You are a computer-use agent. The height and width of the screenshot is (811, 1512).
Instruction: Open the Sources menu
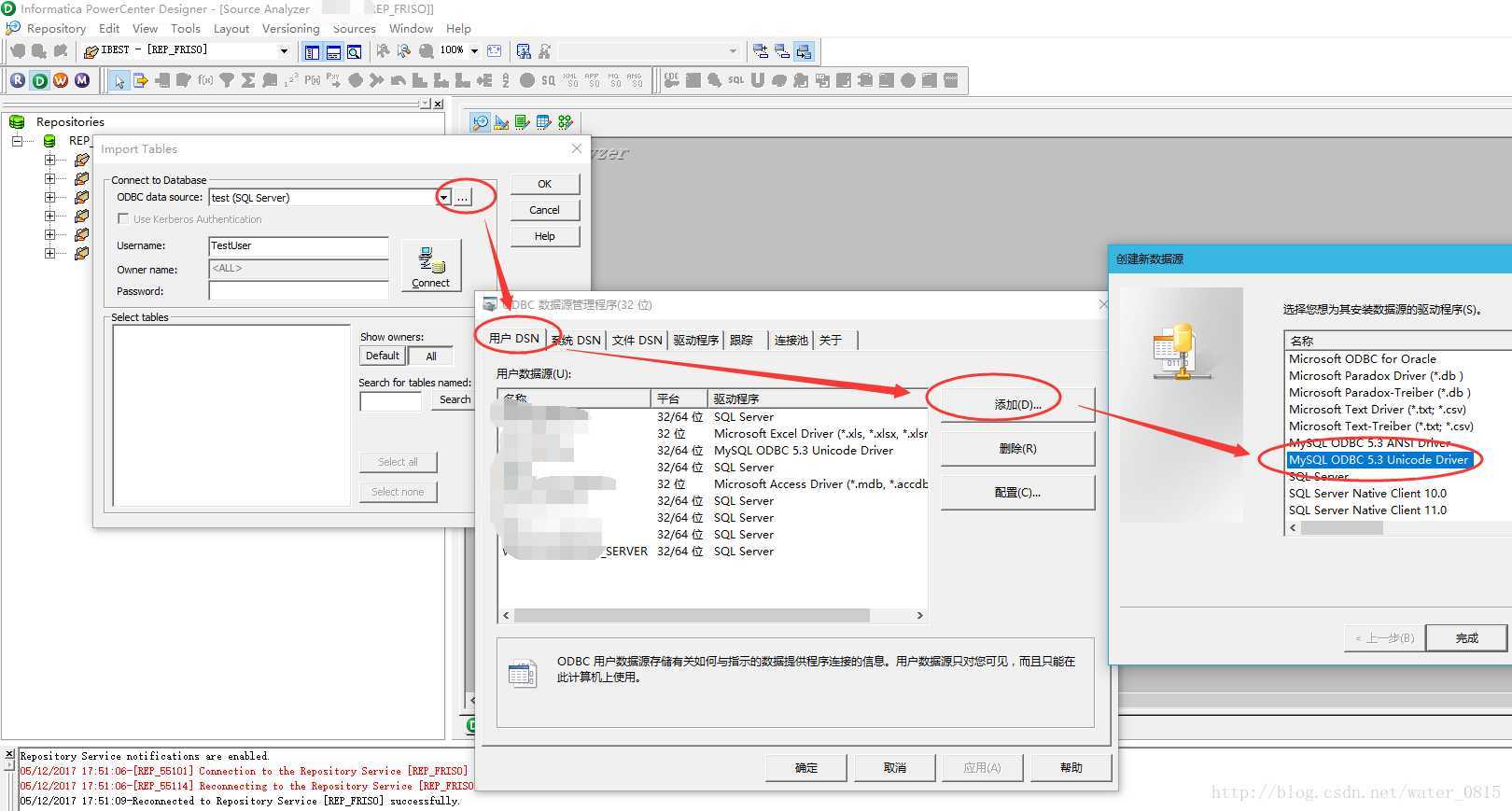pyautogui.click(x=354, y=29)
